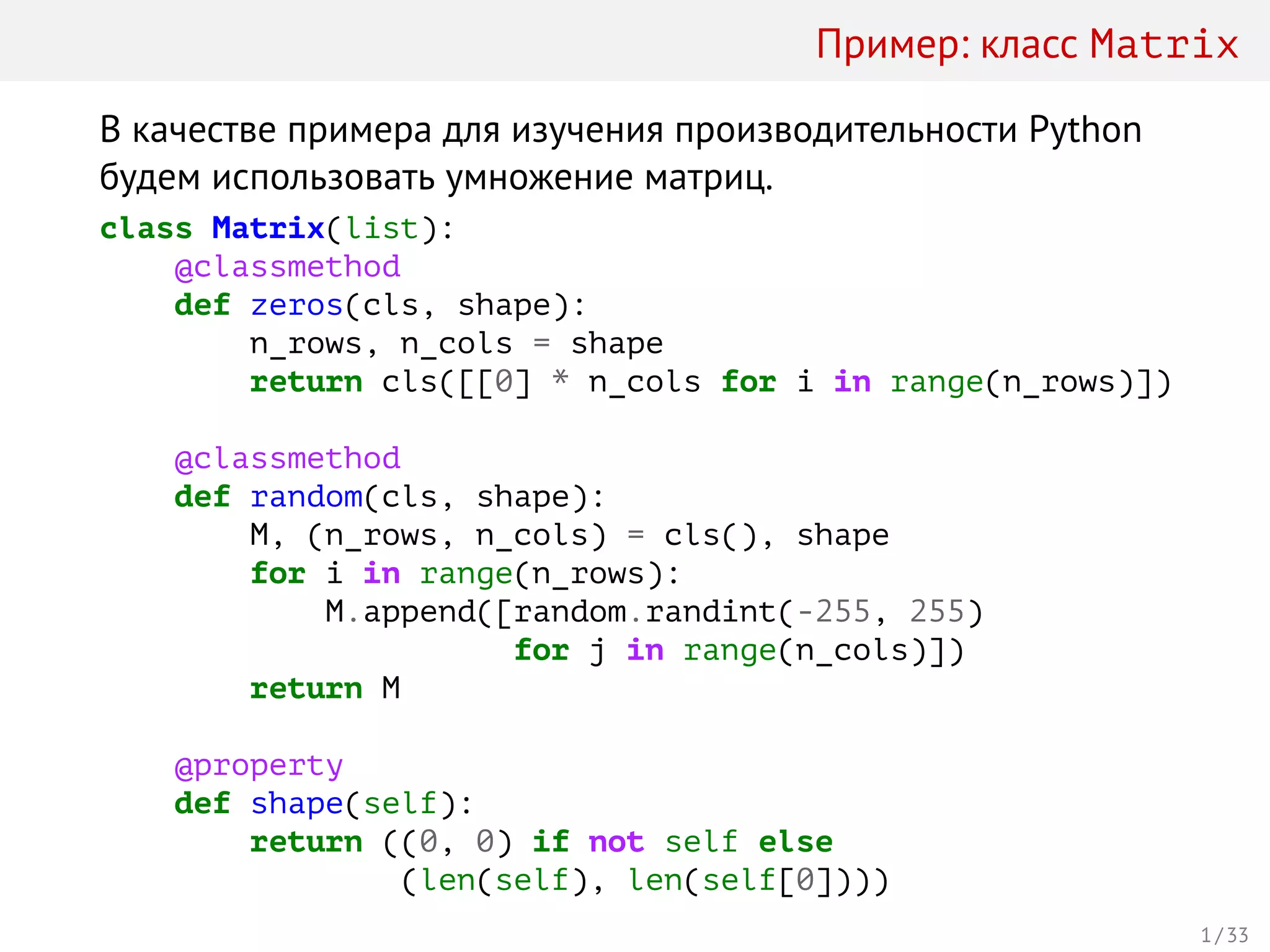Click the line "В качестве примера для изучения производительности Python"
Viewport: 1270px width, 952px height.
[x=621, y=131]
